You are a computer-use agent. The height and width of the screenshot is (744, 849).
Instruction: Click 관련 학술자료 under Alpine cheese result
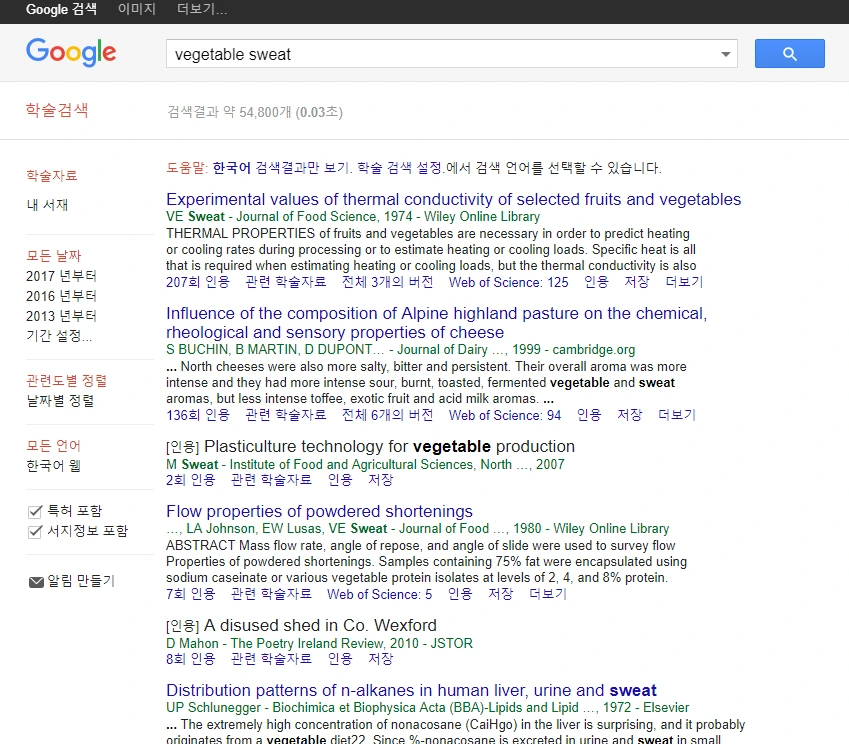coord(286,415)
